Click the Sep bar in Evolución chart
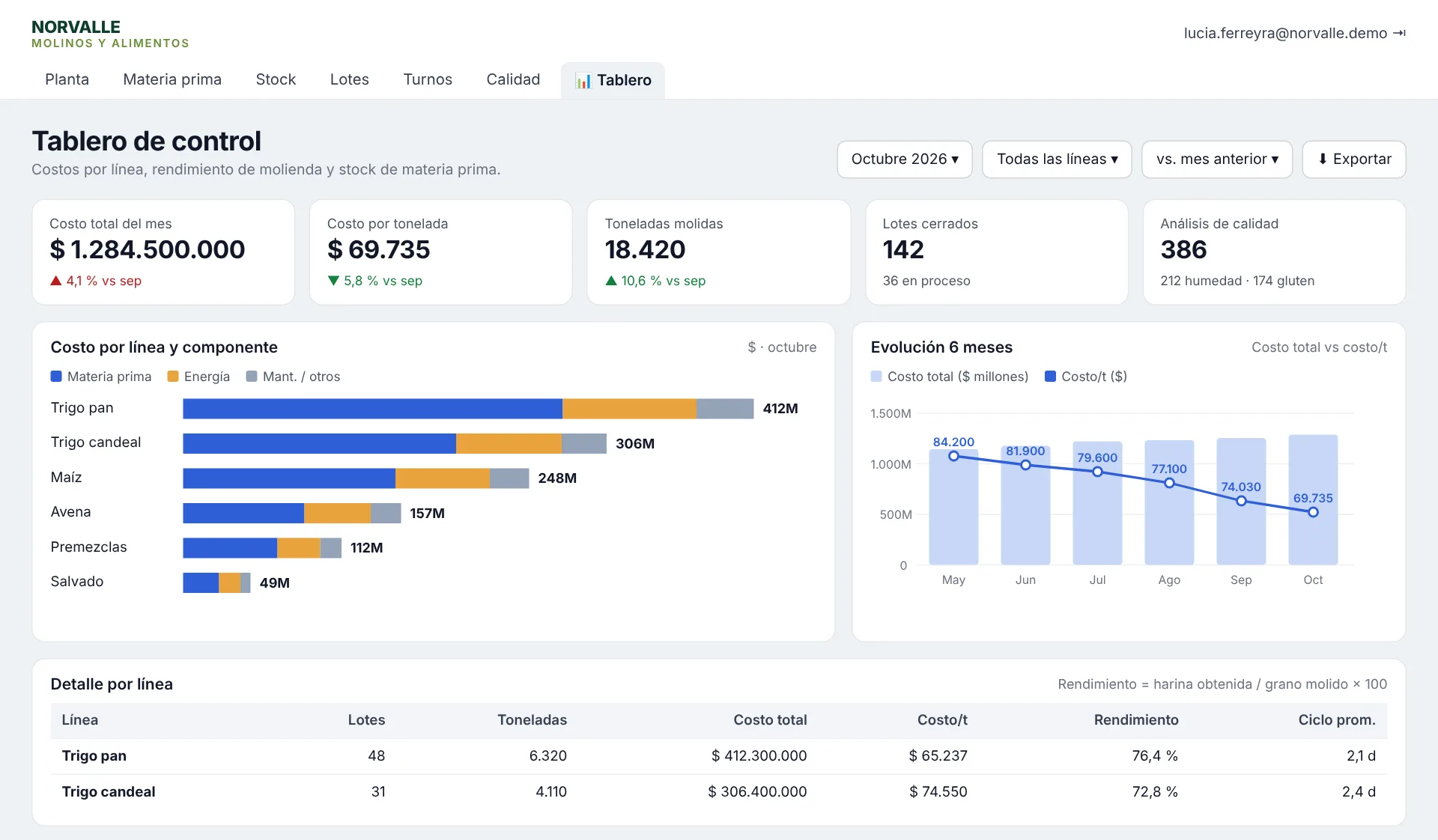1438x840 pixels. coord(1241,502)
